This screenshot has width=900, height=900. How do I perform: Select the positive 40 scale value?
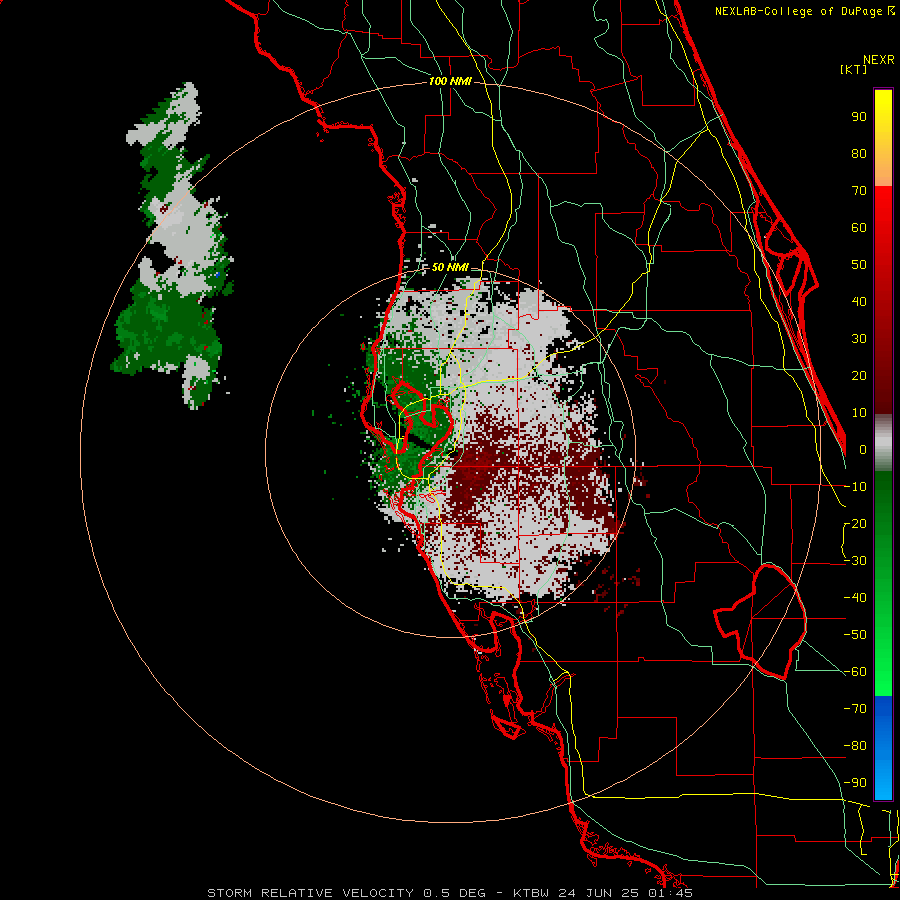pos(859,302)
